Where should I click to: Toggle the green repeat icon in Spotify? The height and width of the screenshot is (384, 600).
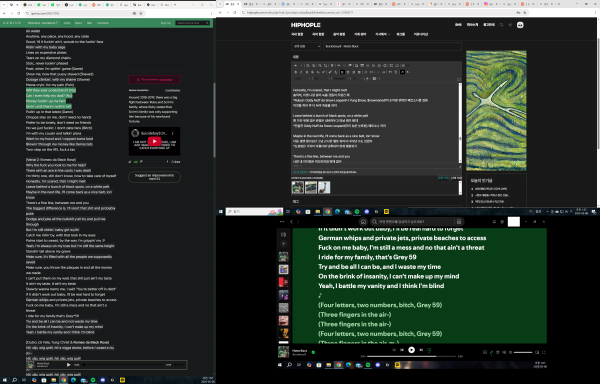click(x=429, y=350)
